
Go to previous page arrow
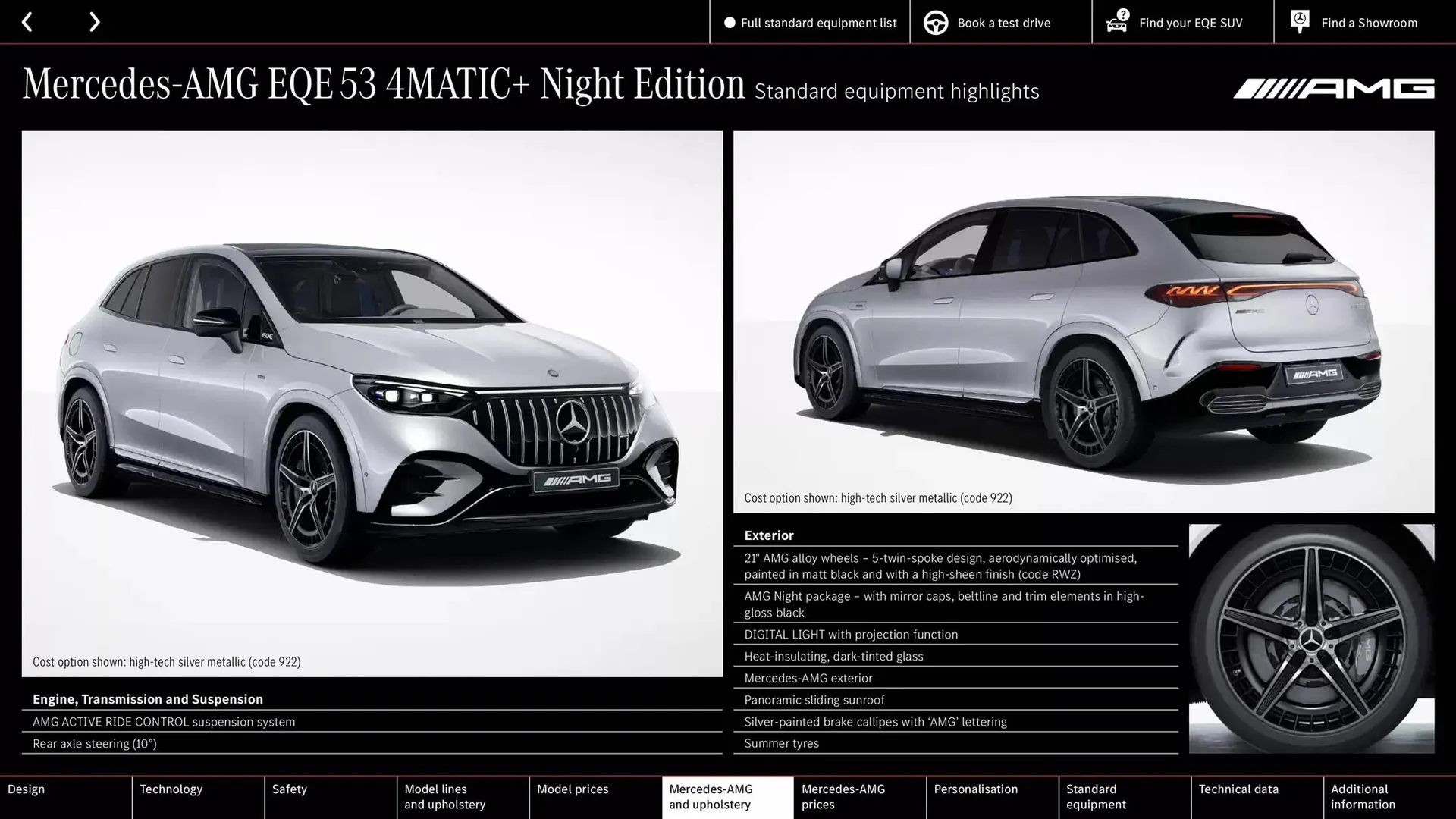pos(27,22)
